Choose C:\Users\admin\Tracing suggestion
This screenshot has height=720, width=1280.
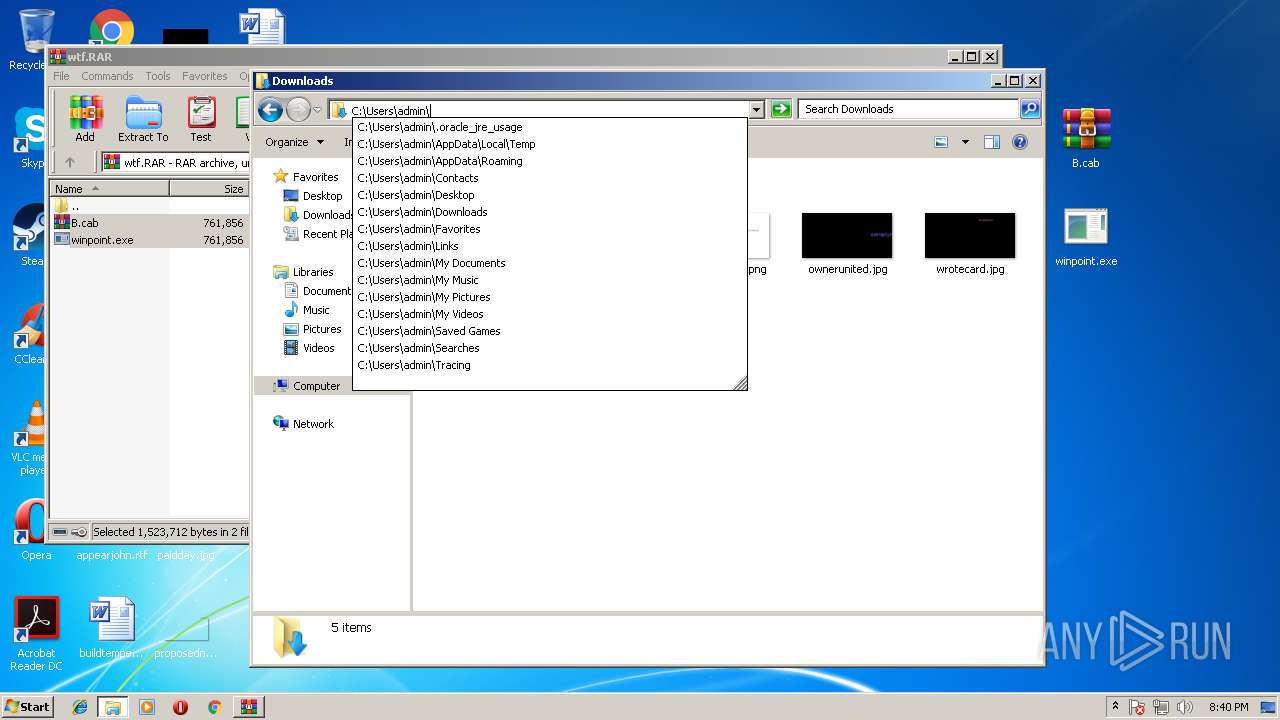(550, 365)
